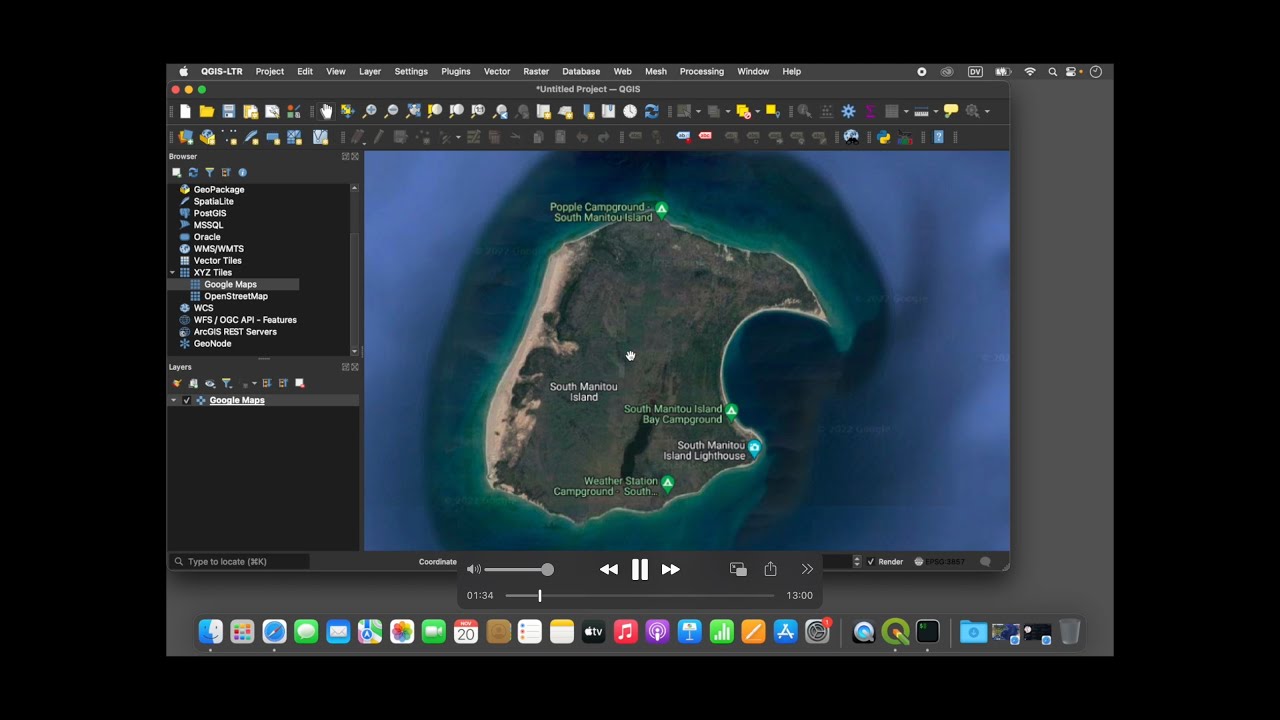The height and width of the screenshot is (720, 1280).
Task: Open the Python Console icon
Action: tap(884, 137)
